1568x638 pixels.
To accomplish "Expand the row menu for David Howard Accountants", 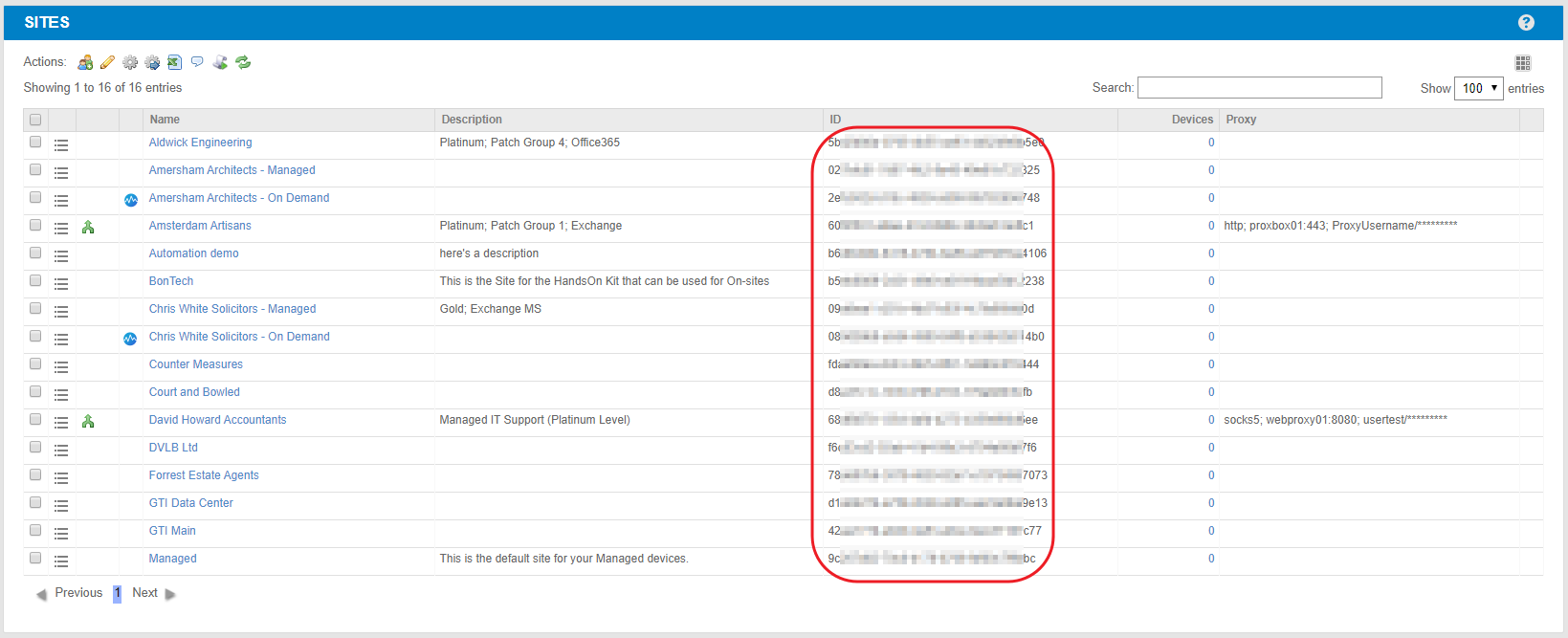I will [x=61, y=423].
